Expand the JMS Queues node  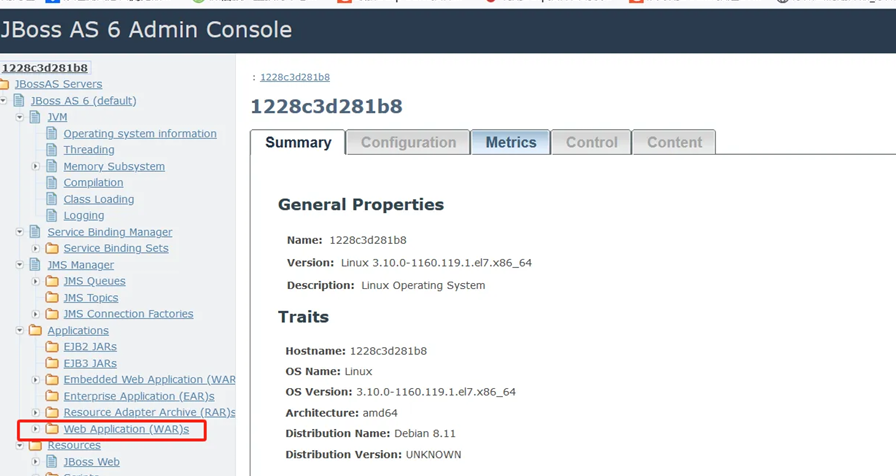click(35, 281)
